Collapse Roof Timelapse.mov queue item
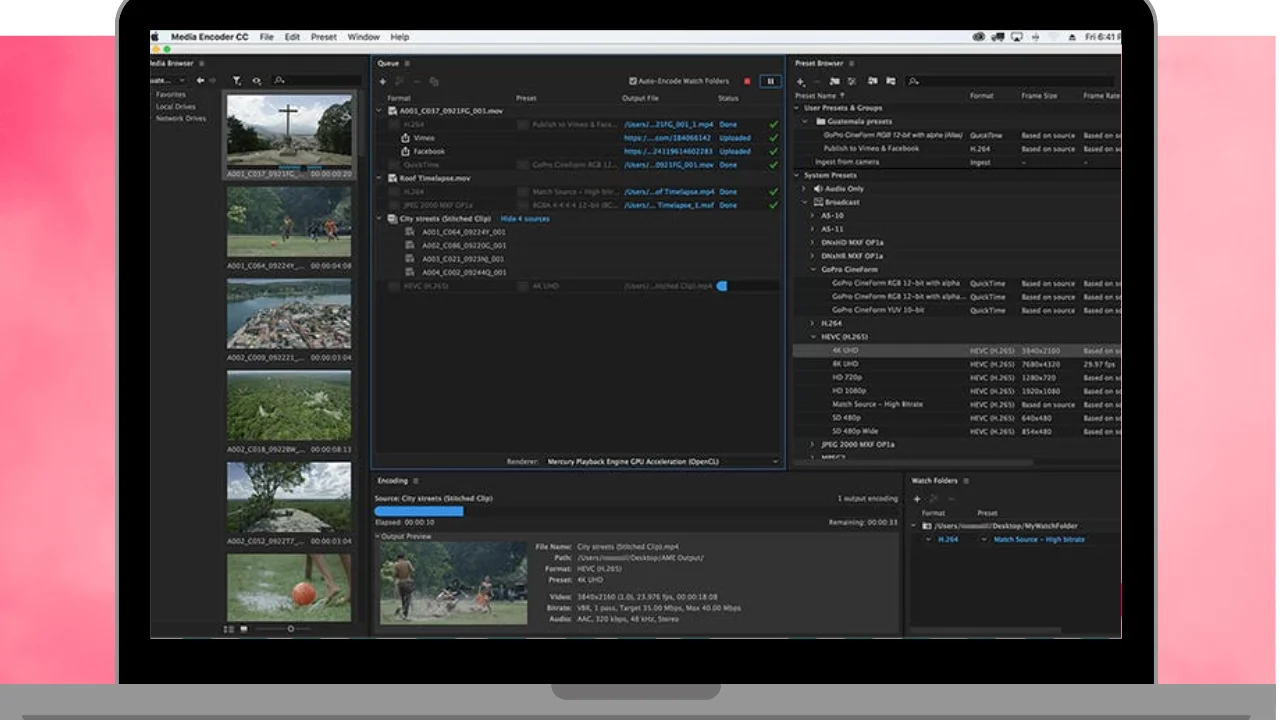This screenshot has height=720, width=1280. pos(380,178)
